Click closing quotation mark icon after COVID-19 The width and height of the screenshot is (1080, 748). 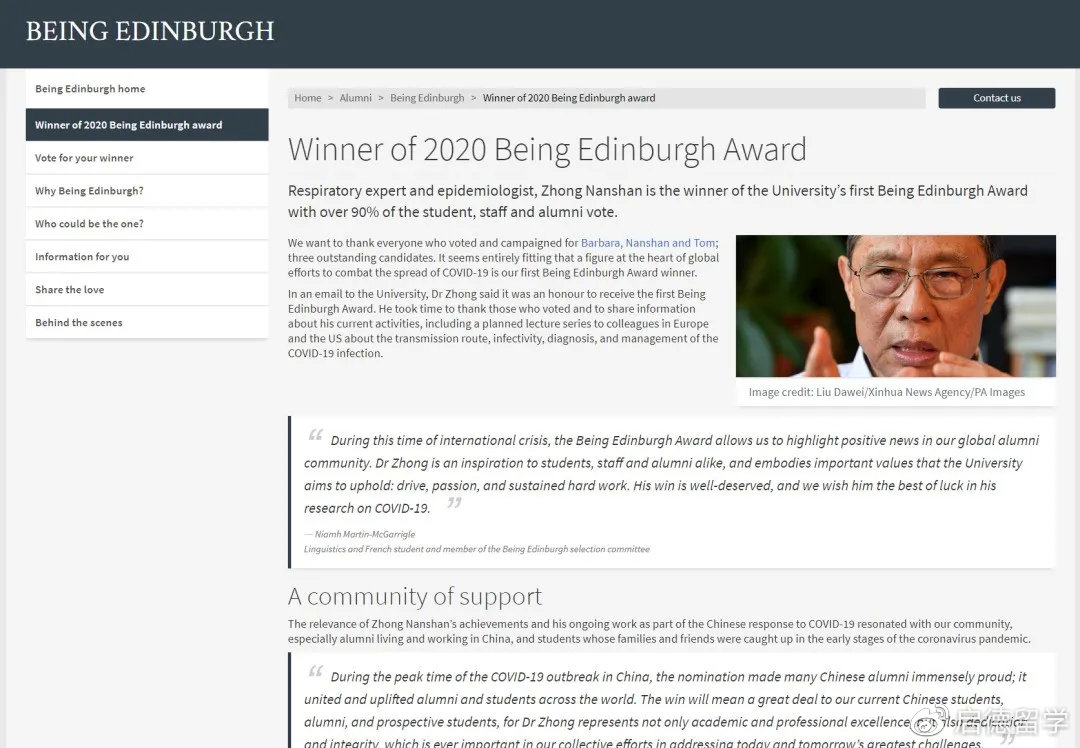tap(454, 503)
